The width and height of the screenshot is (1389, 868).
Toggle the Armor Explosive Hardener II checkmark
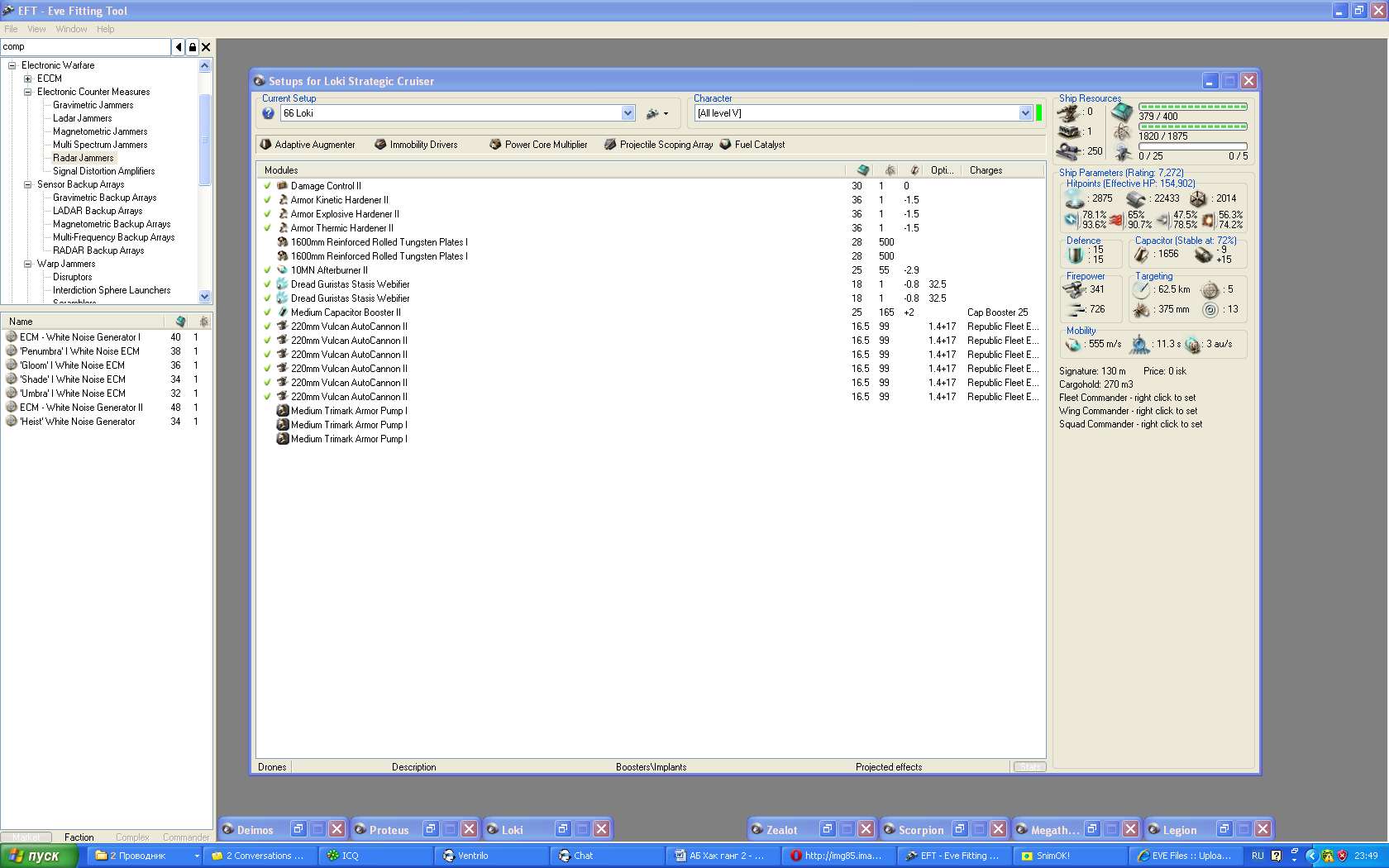coord(267,214)
